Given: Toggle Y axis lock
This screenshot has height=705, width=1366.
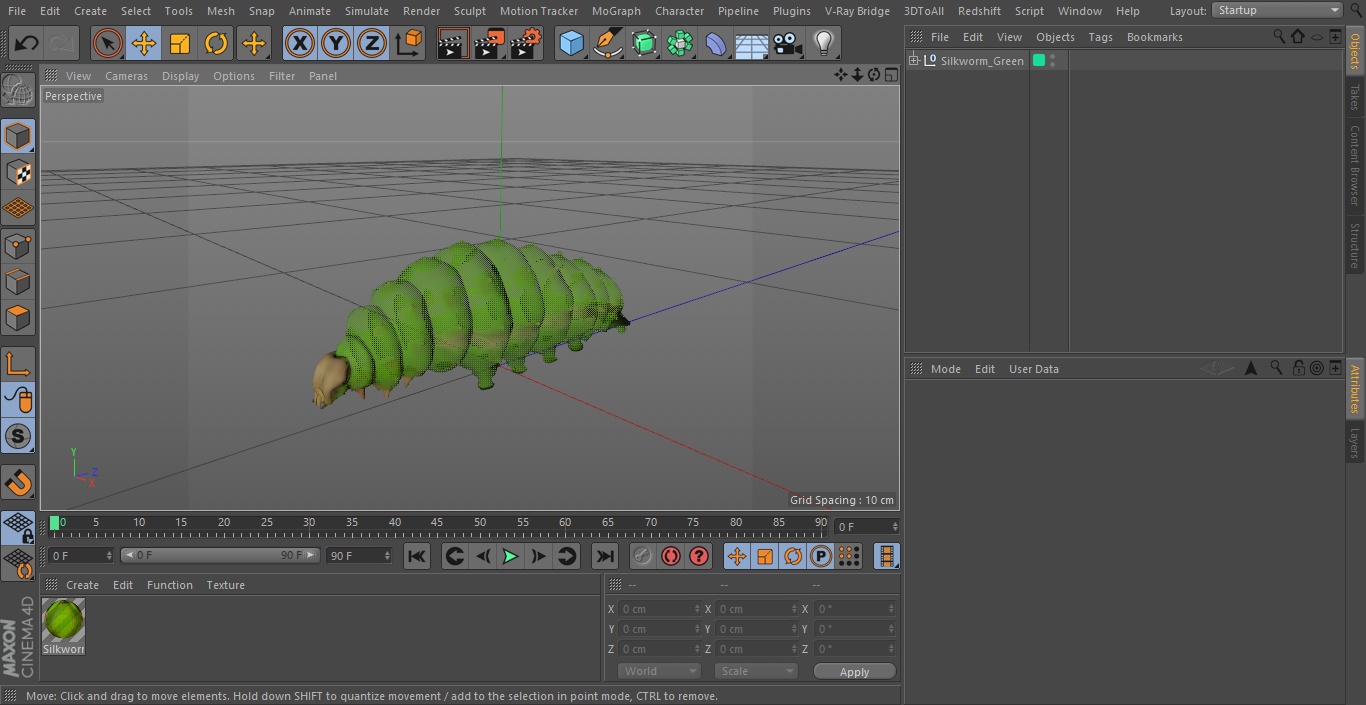Looking at the screenshot, I should coord(336,43).
